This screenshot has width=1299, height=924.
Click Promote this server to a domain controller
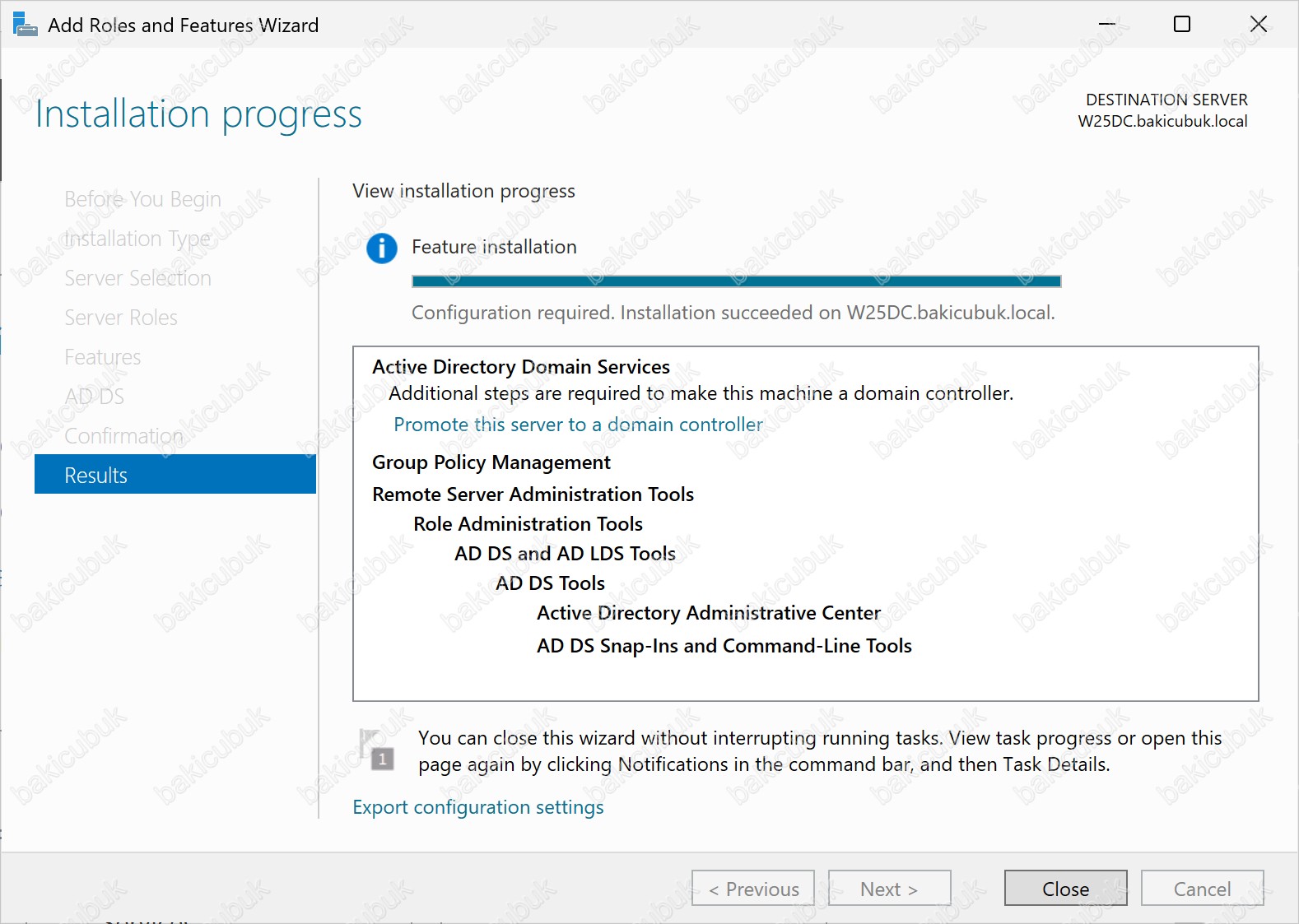pos(578,425)
